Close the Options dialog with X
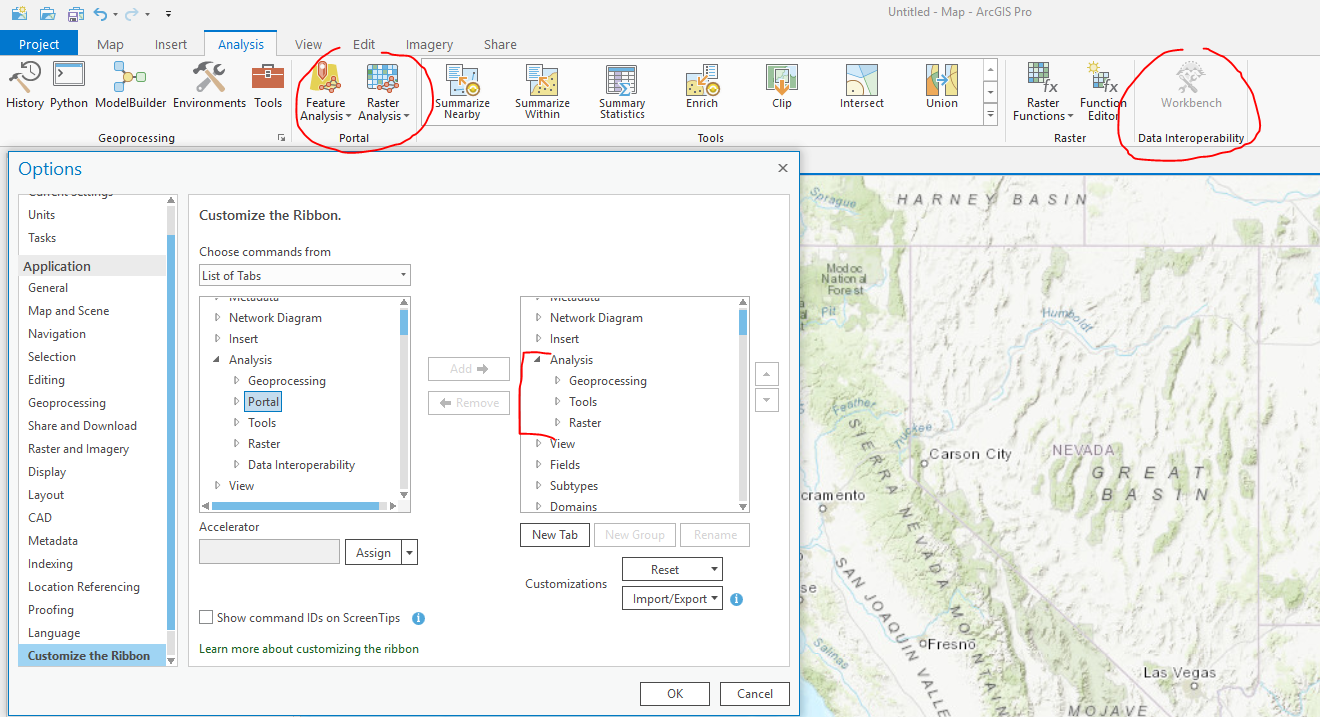 [x=783, y=168]
